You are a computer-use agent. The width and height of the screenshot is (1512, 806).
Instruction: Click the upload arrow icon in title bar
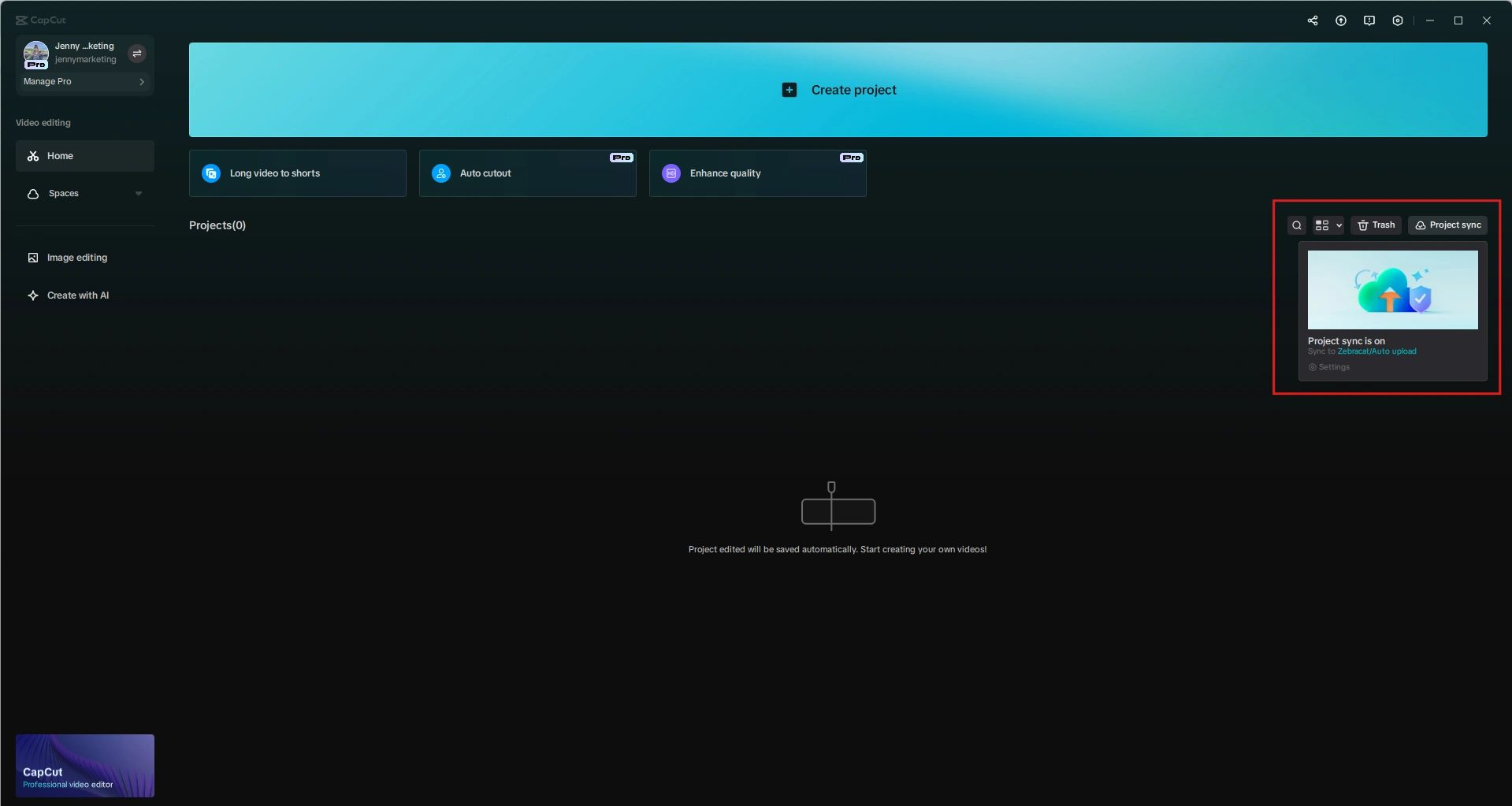click(1341, 20)
